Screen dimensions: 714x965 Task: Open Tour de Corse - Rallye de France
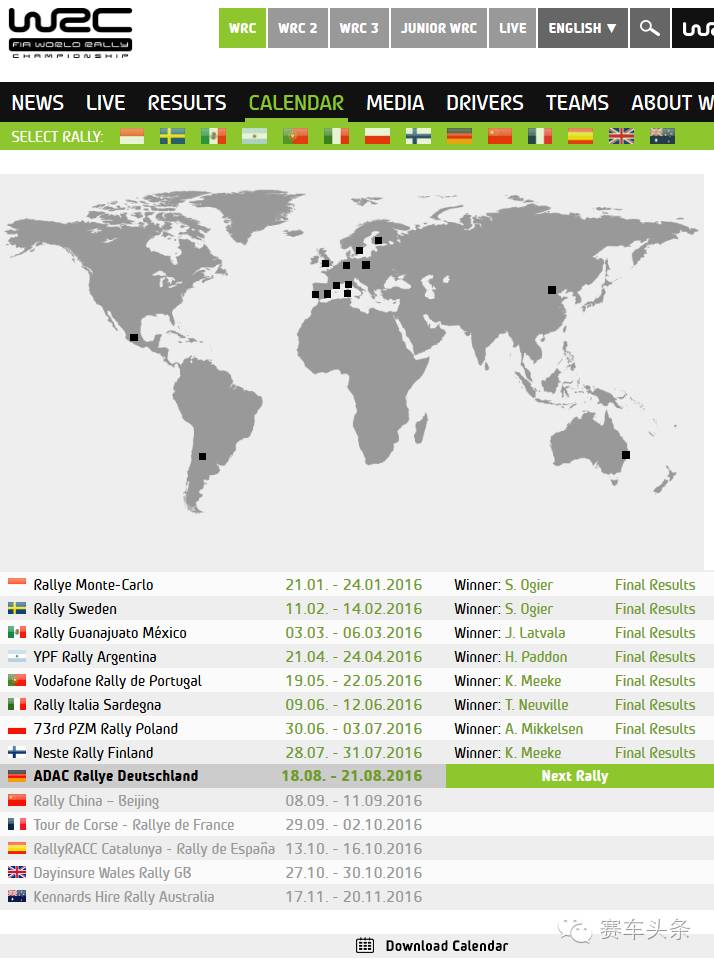point(134,825)
